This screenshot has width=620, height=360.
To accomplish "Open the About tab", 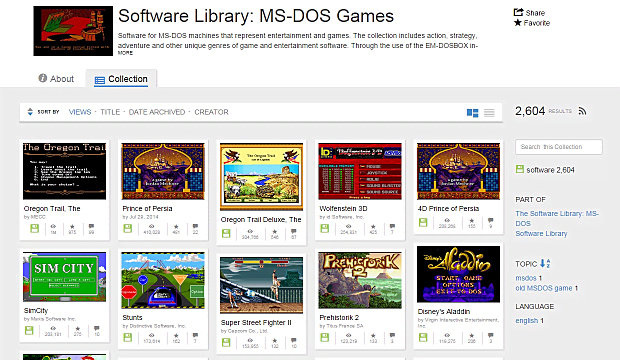I will click(x=57, y=79).
